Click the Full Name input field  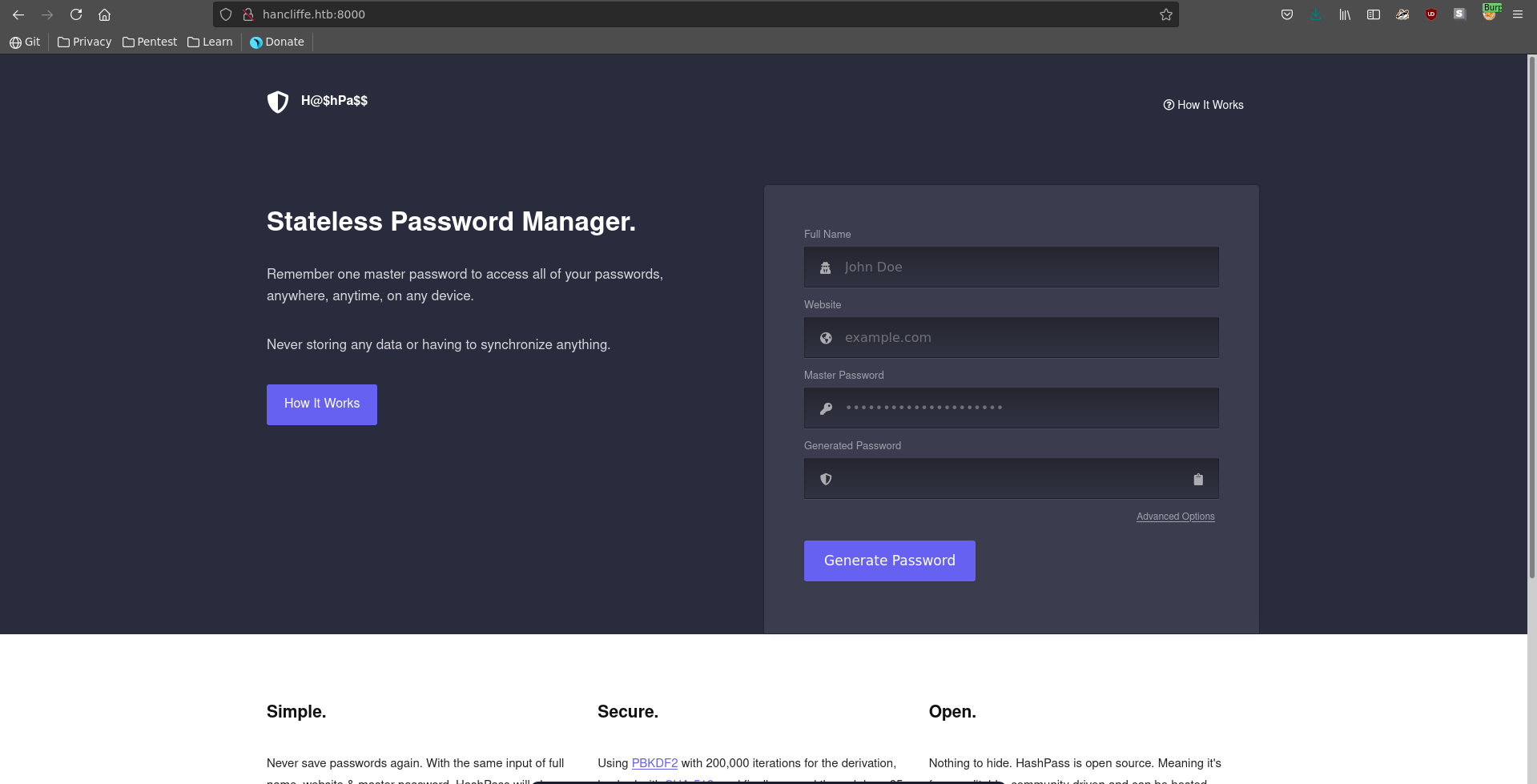pyautogui.click(x=1011, y=267)
